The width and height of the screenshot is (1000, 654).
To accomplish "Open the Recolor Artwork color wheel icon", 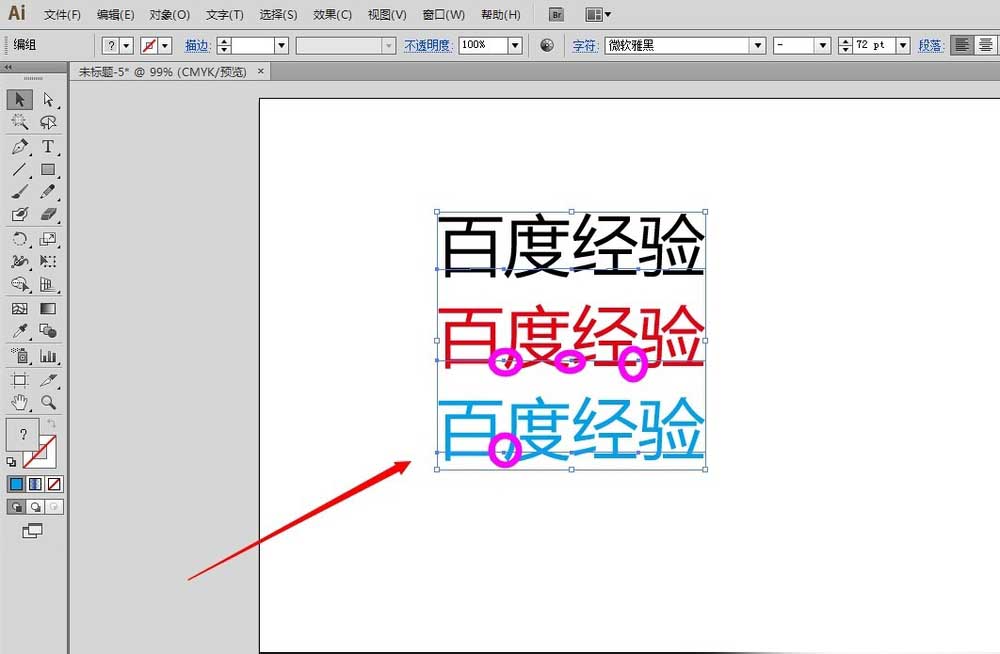I will point(547,45).
